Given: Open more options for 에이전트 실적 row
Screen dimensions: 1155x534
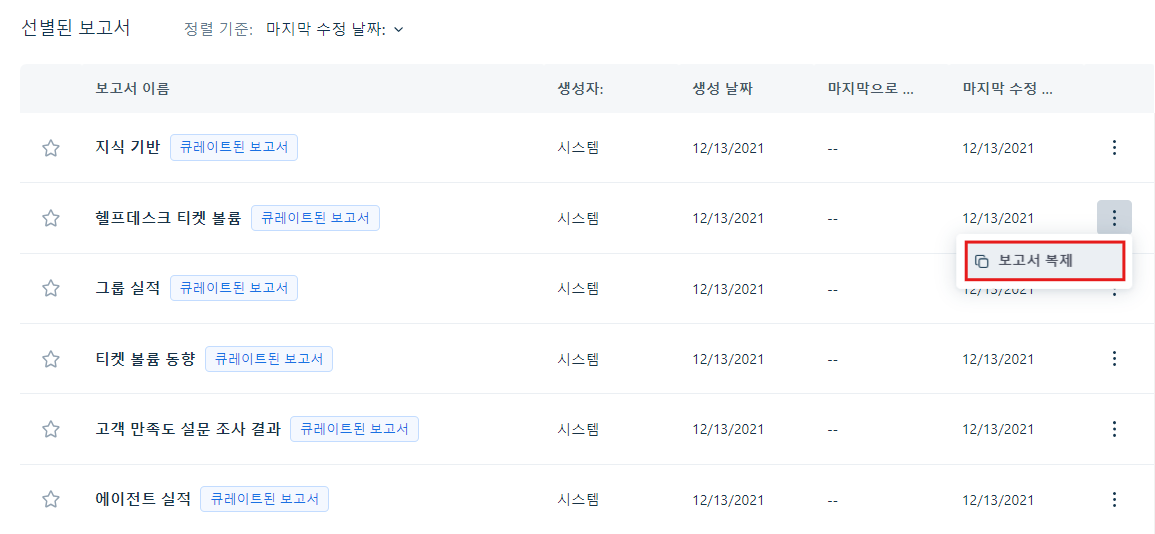Looking at the screenshot, I should pos(1114,499).
